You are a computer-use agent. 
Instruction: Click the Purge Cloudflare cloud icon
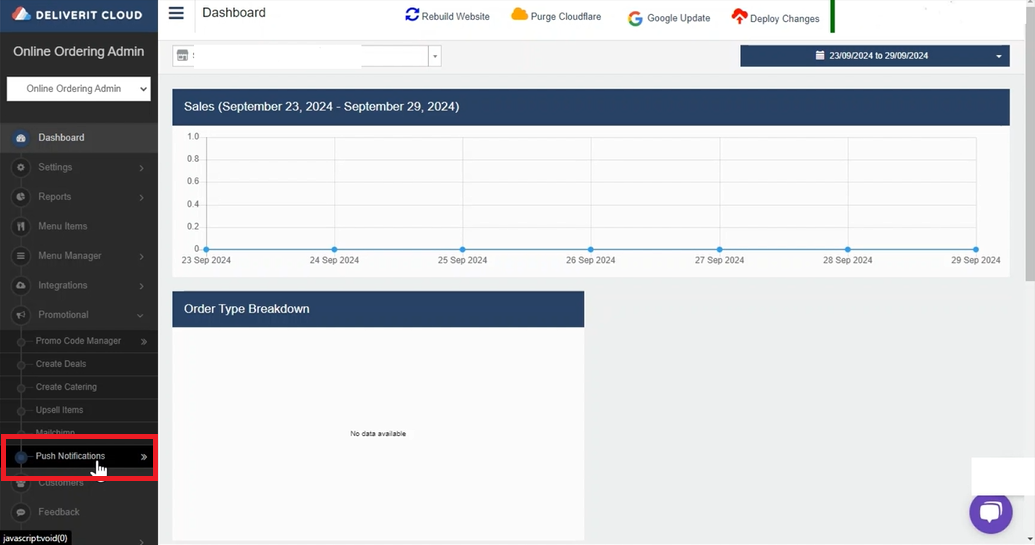pos(519,14)
